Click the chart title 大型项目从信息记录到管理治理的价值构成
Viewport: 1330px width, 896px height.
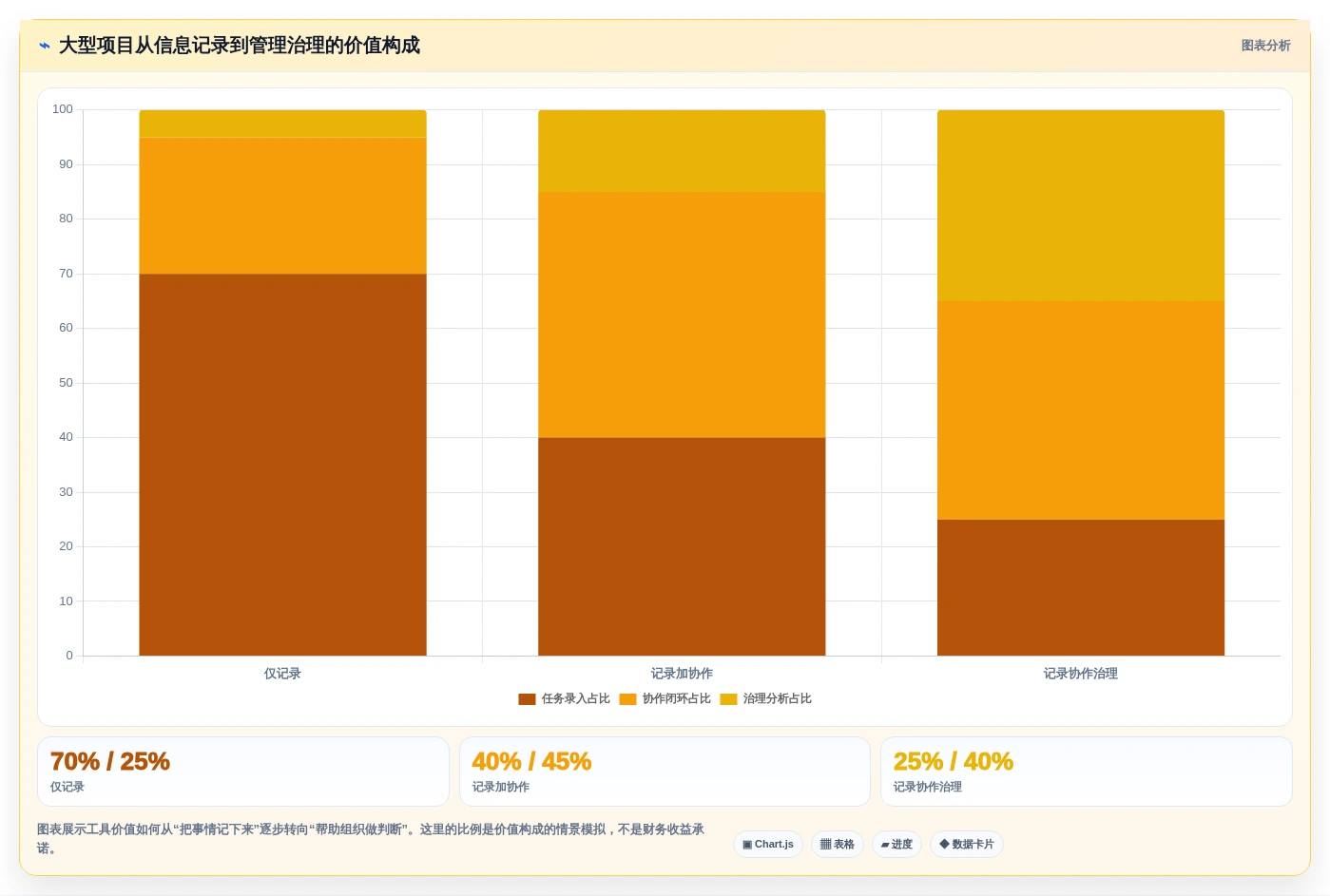point(240,46)
